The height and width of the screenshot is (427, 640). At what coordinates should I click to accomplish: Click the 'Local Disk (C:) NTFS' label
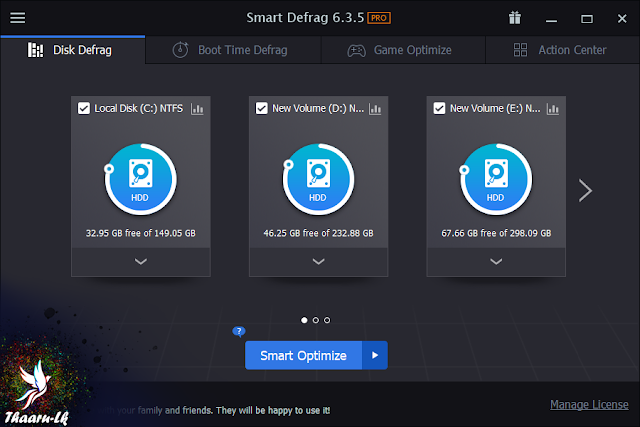pyautogui.click(x=139, y=109)
